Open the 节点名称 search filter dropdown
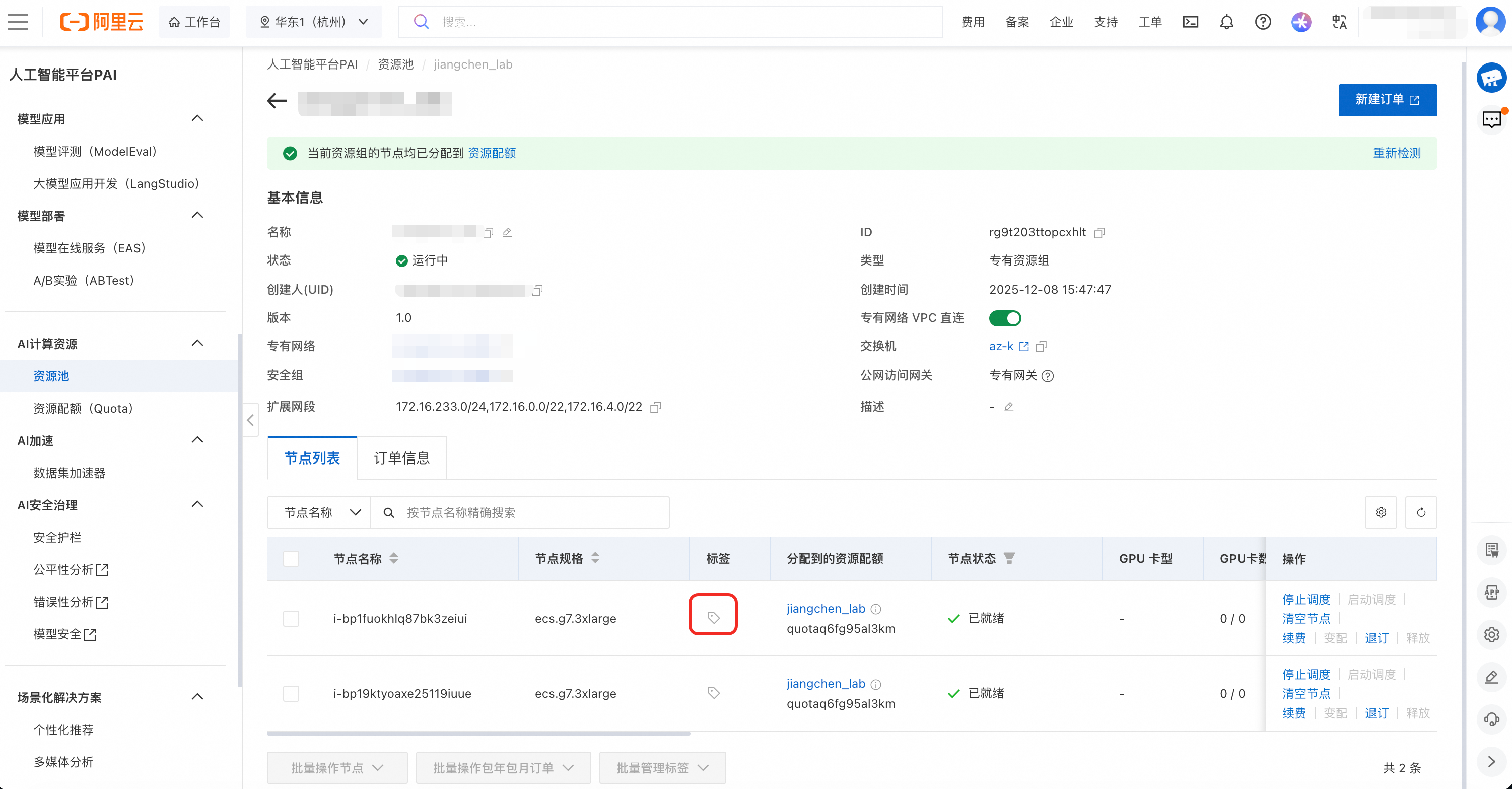 pos(319,512)
